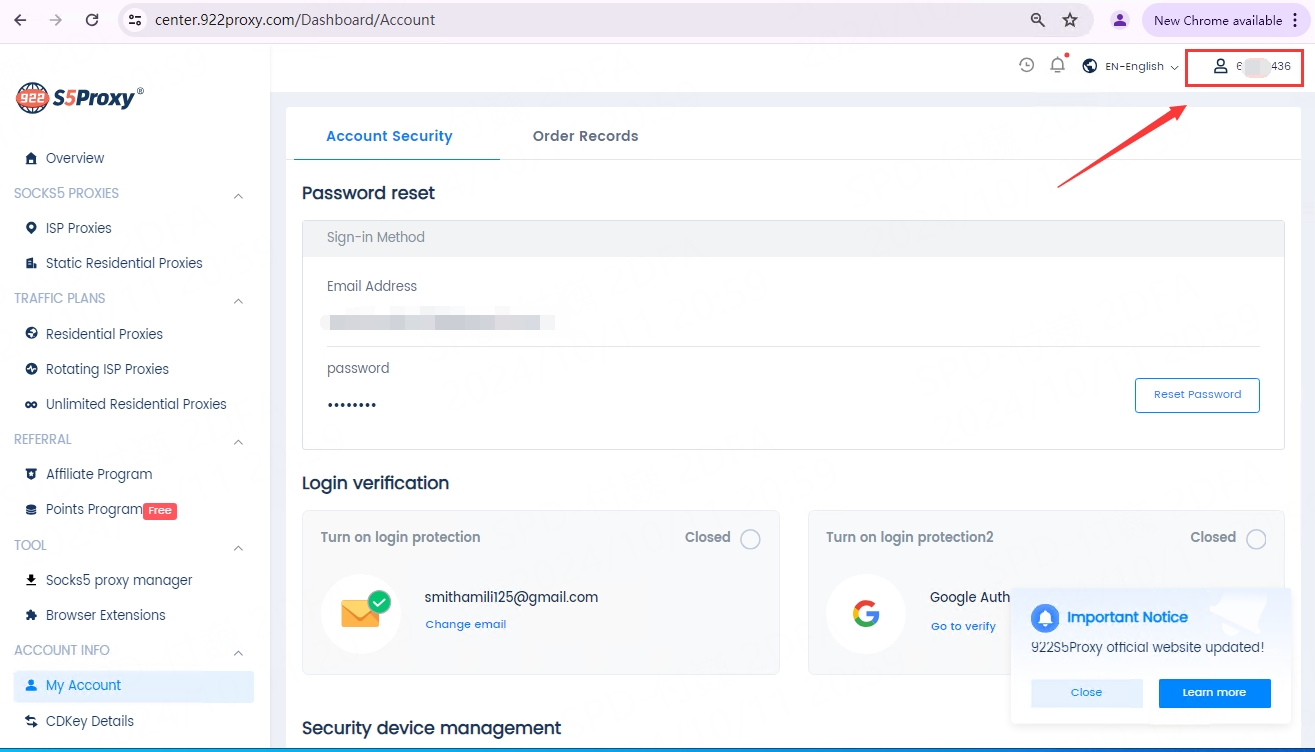Click the user profile icon at top right
Screen dimensions: 1315x752
(x=1220, y=67)
